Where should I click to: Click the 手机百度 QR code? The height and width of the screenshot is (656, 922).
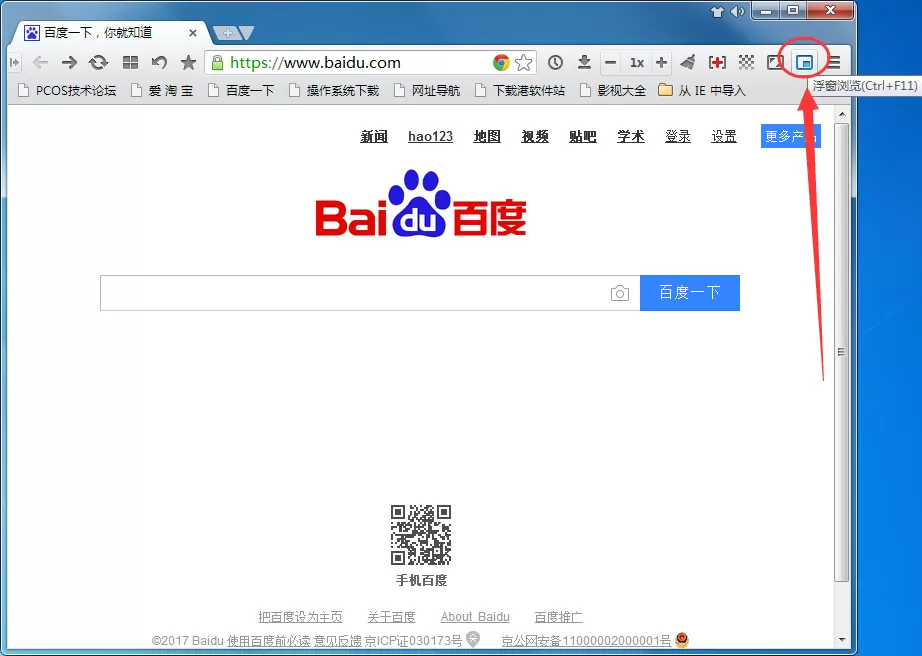point(421,534)
